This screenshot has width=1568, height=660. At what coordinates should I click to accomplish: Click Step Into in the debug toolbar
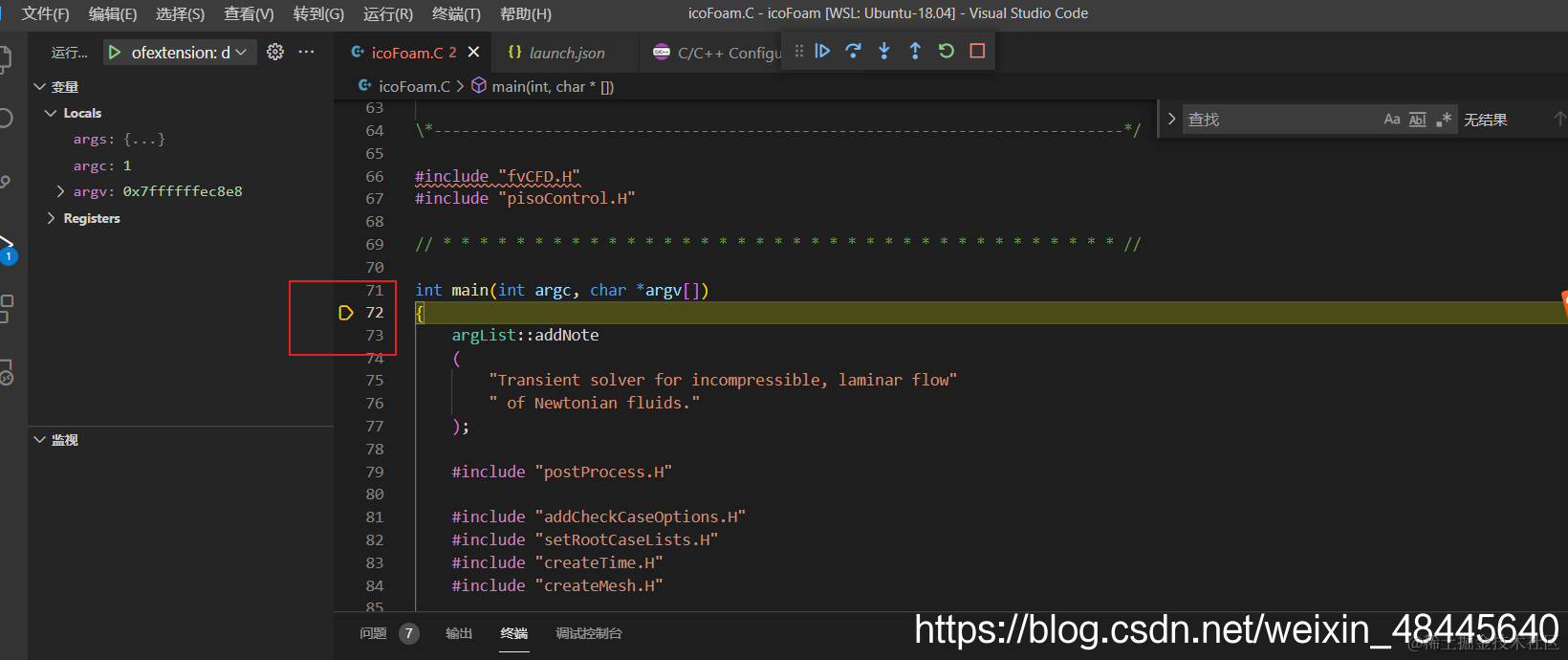(884, 51)
